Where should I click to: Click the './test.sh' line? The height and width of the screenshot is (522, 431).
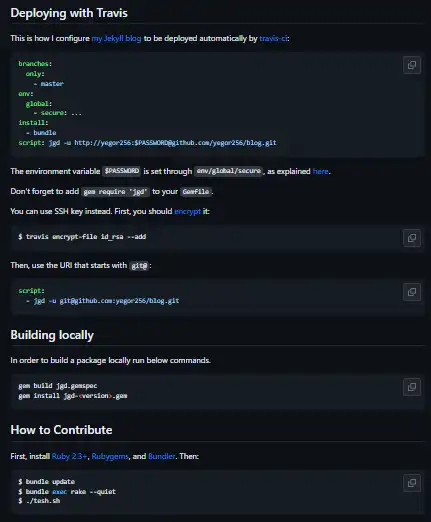39,501
